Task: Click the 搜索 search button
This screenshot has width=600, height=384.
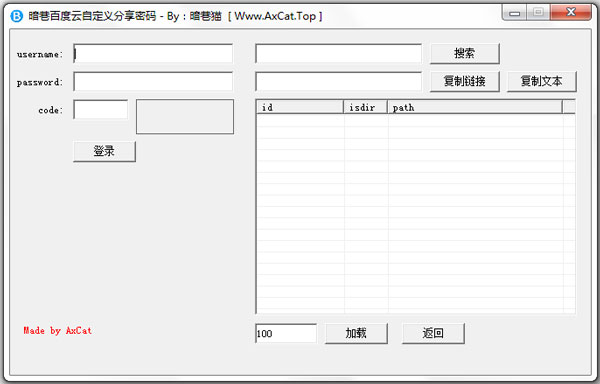Action: (x=465, y=54)
